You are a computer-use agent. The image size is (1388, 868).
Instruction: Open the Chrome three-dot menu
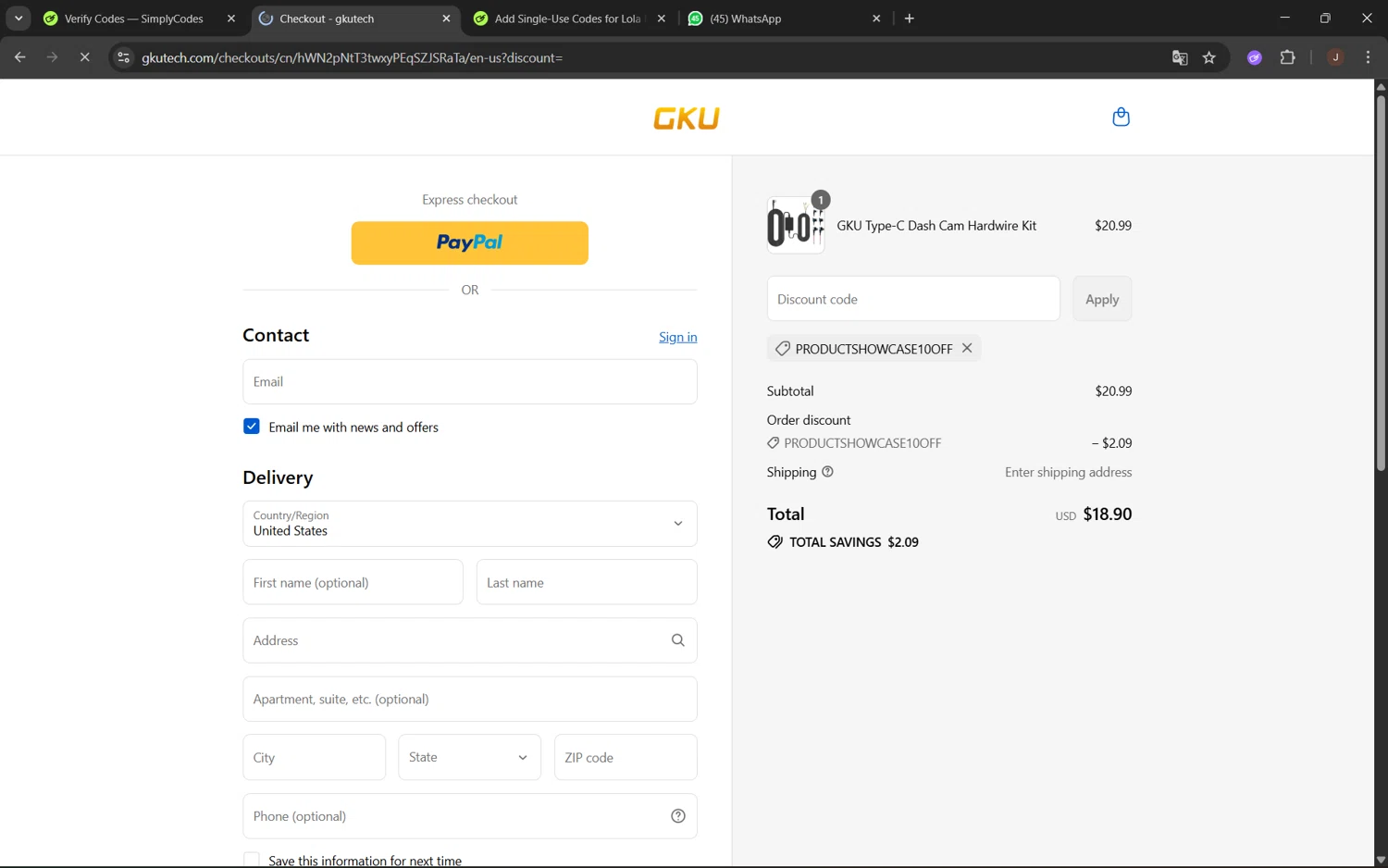coord(1368,57)
